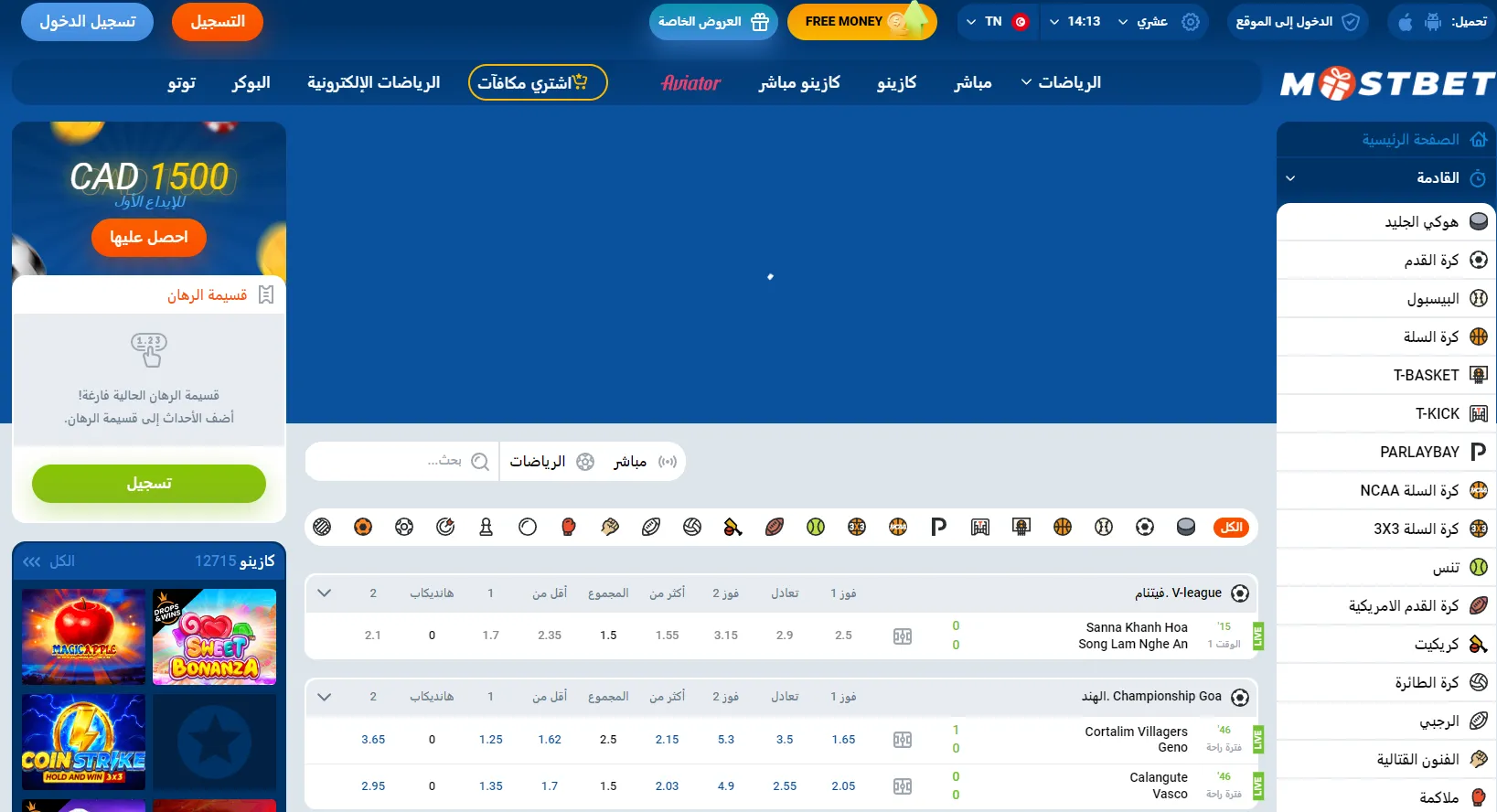
Task: Click the gear icon beside odds format
Action: tap(1190, 22)
